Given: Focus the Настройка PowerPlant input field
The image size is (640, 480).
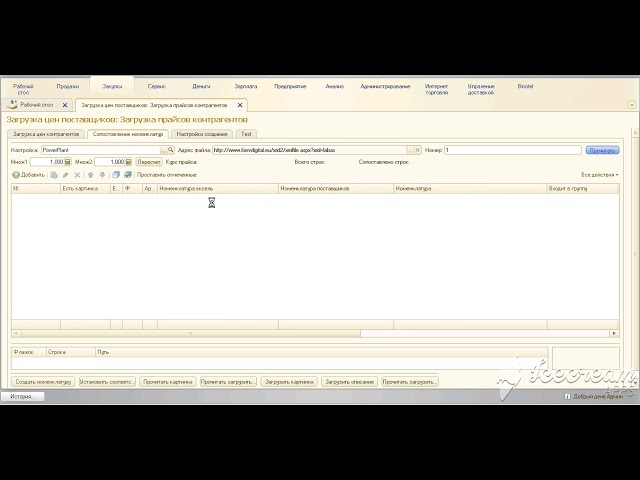Looking at the screenshot, I should coord(101,150).
